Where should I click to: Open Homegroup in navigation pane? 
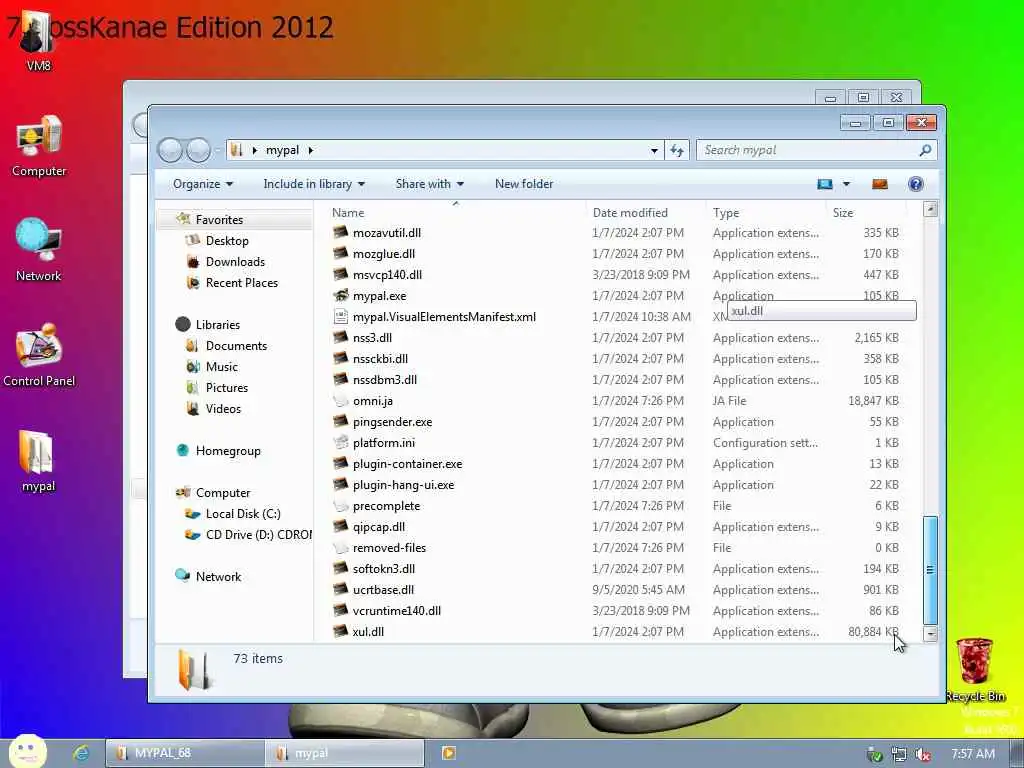click(x=228, y=451)
